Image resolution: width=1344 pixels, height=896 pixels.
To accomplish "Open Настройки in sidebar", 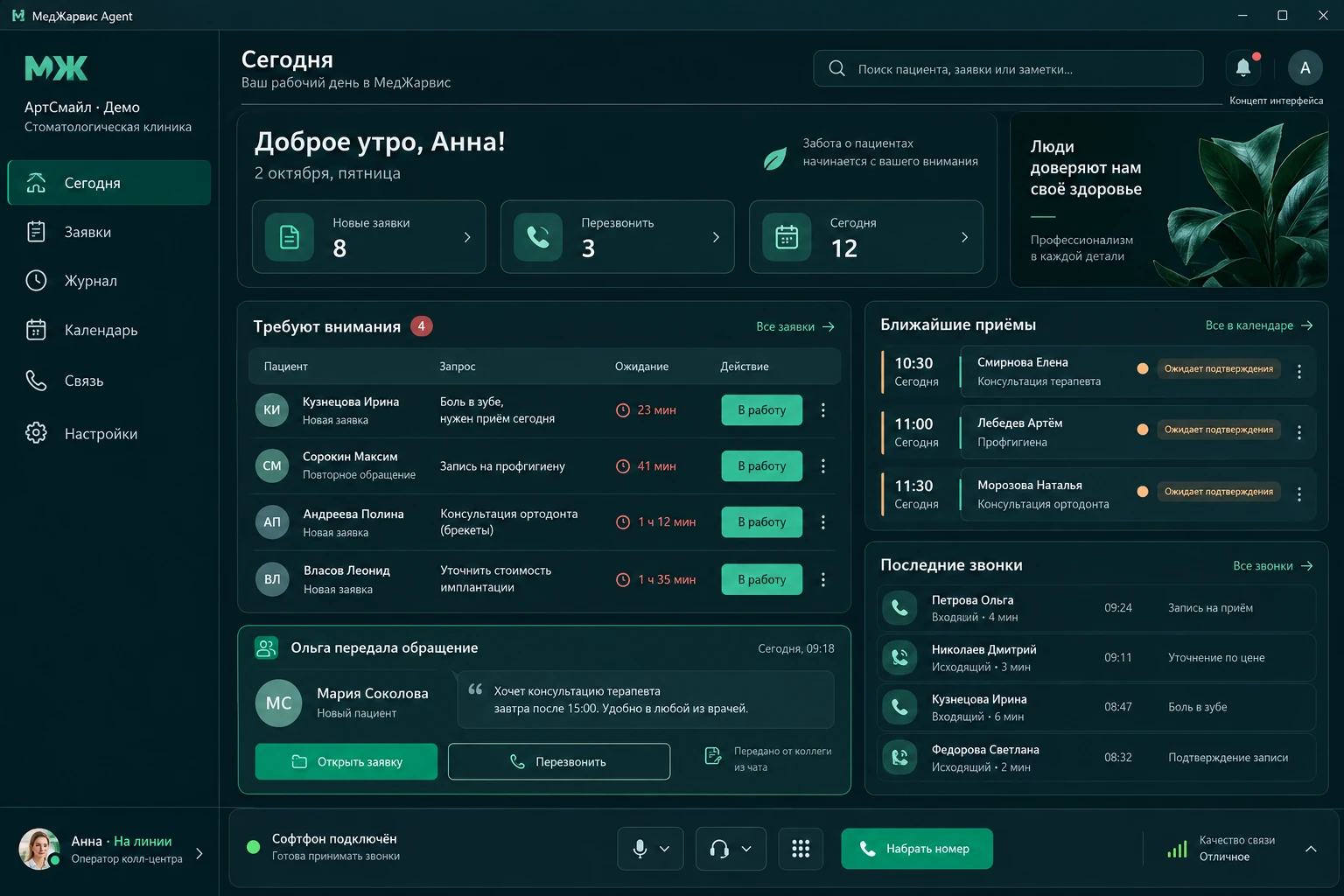I will coord(109,433).
